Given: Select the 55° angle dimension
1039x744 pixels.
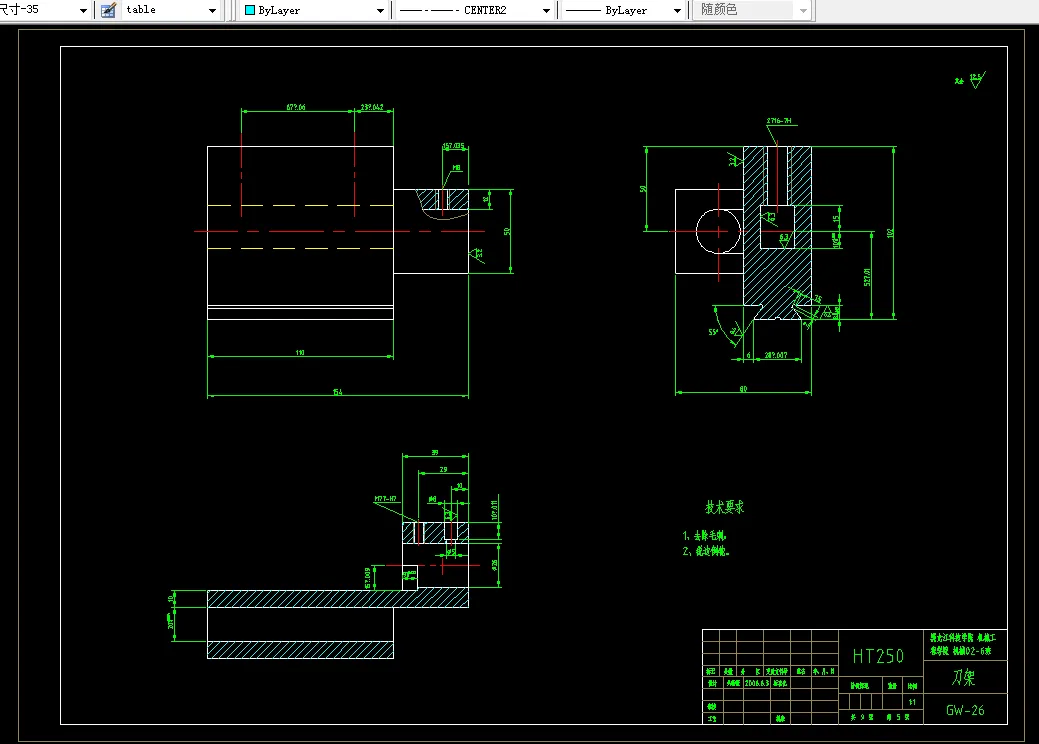Looking at the screenshot, I should pos(713,332).
